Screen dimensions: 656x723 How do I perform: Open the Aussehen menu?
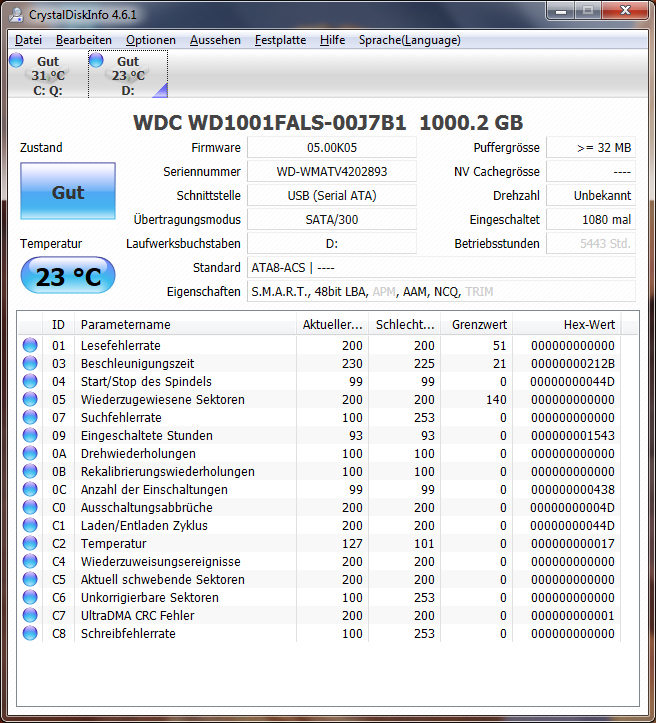215,40
